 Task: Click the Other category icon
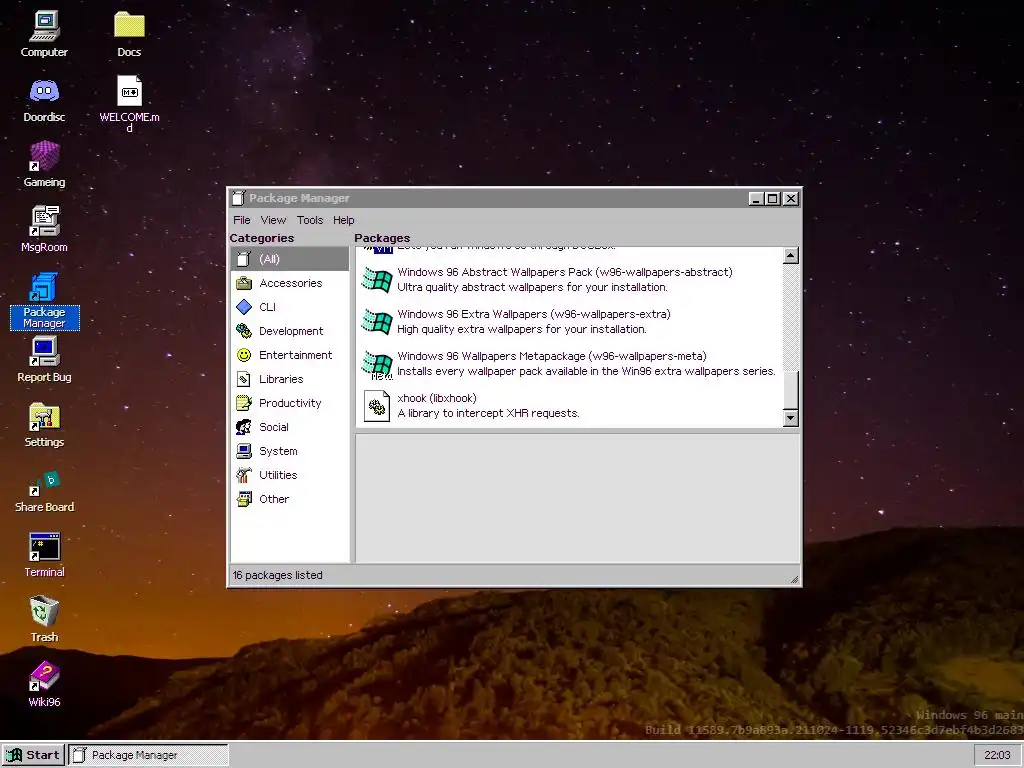point(244,499)
